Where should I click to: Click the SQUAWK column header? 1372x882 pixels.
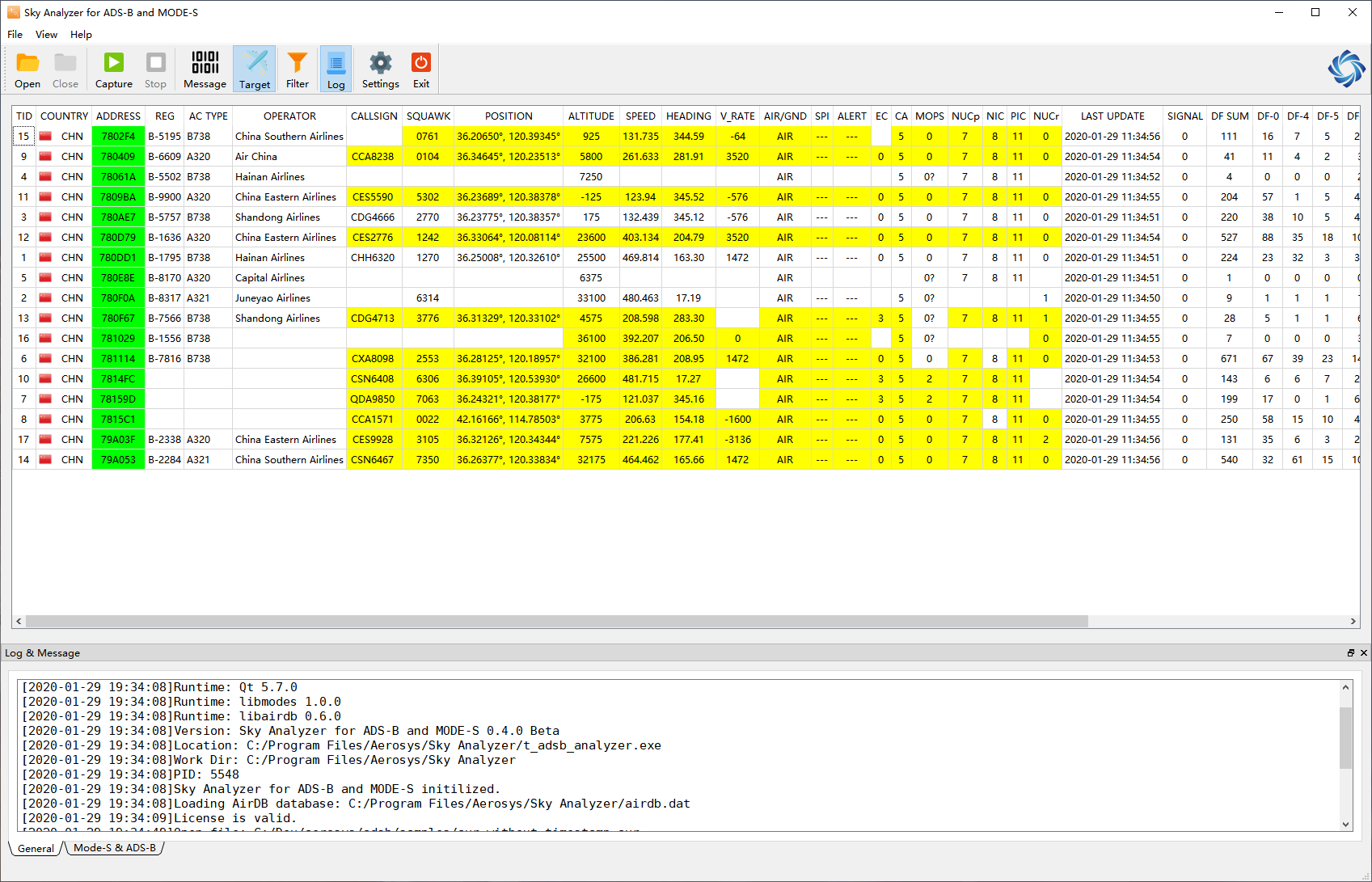coord(428,116)
